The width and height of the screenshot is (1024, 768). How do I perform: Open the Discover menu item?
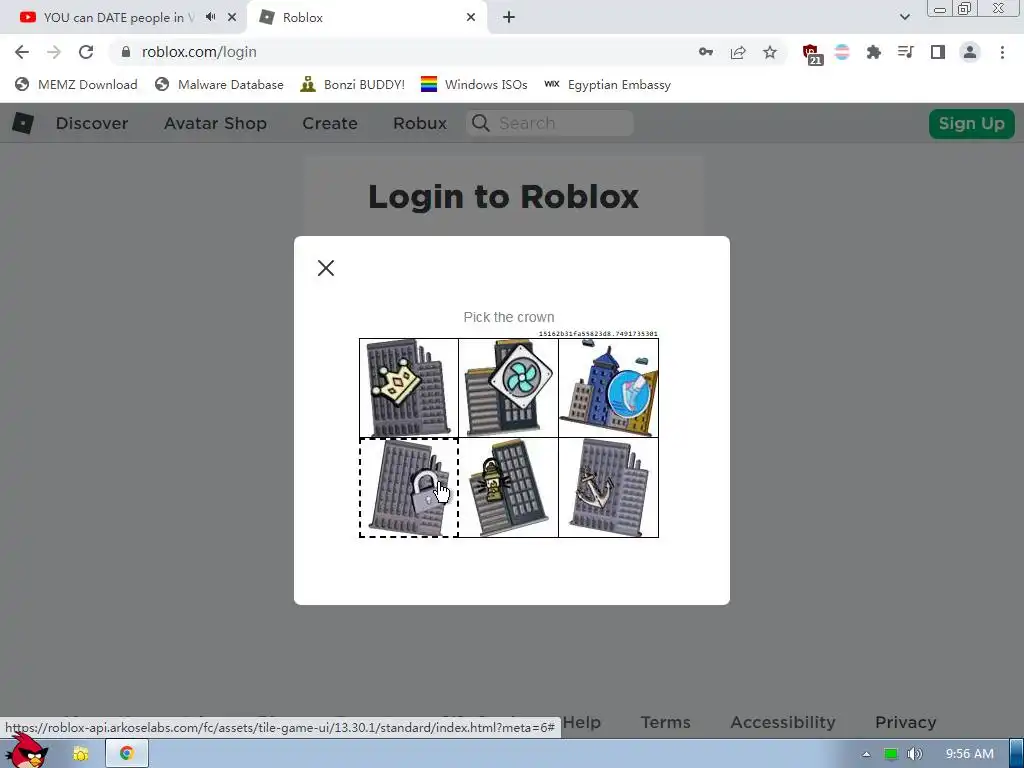(x=92, y=123)
